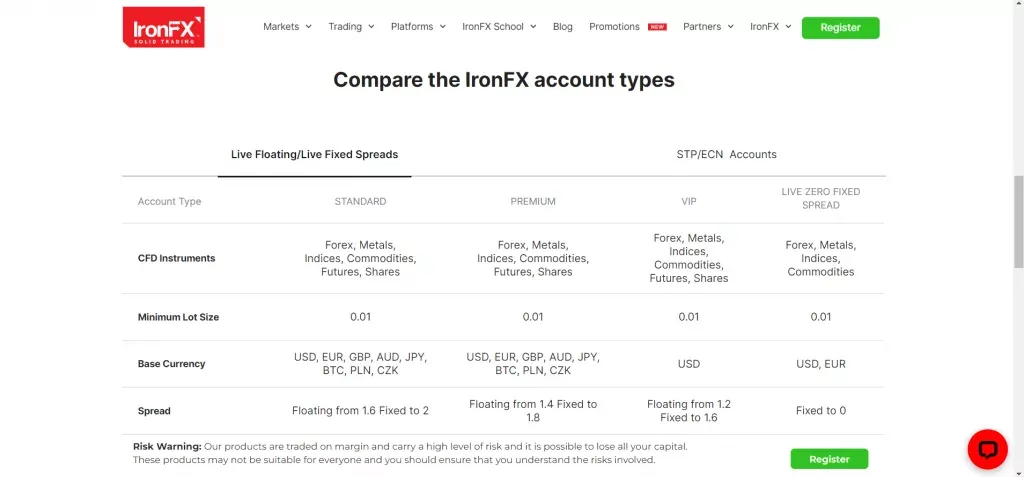Expand the Trading dropdown menu

pyautogui.click(x=351, y=27)
